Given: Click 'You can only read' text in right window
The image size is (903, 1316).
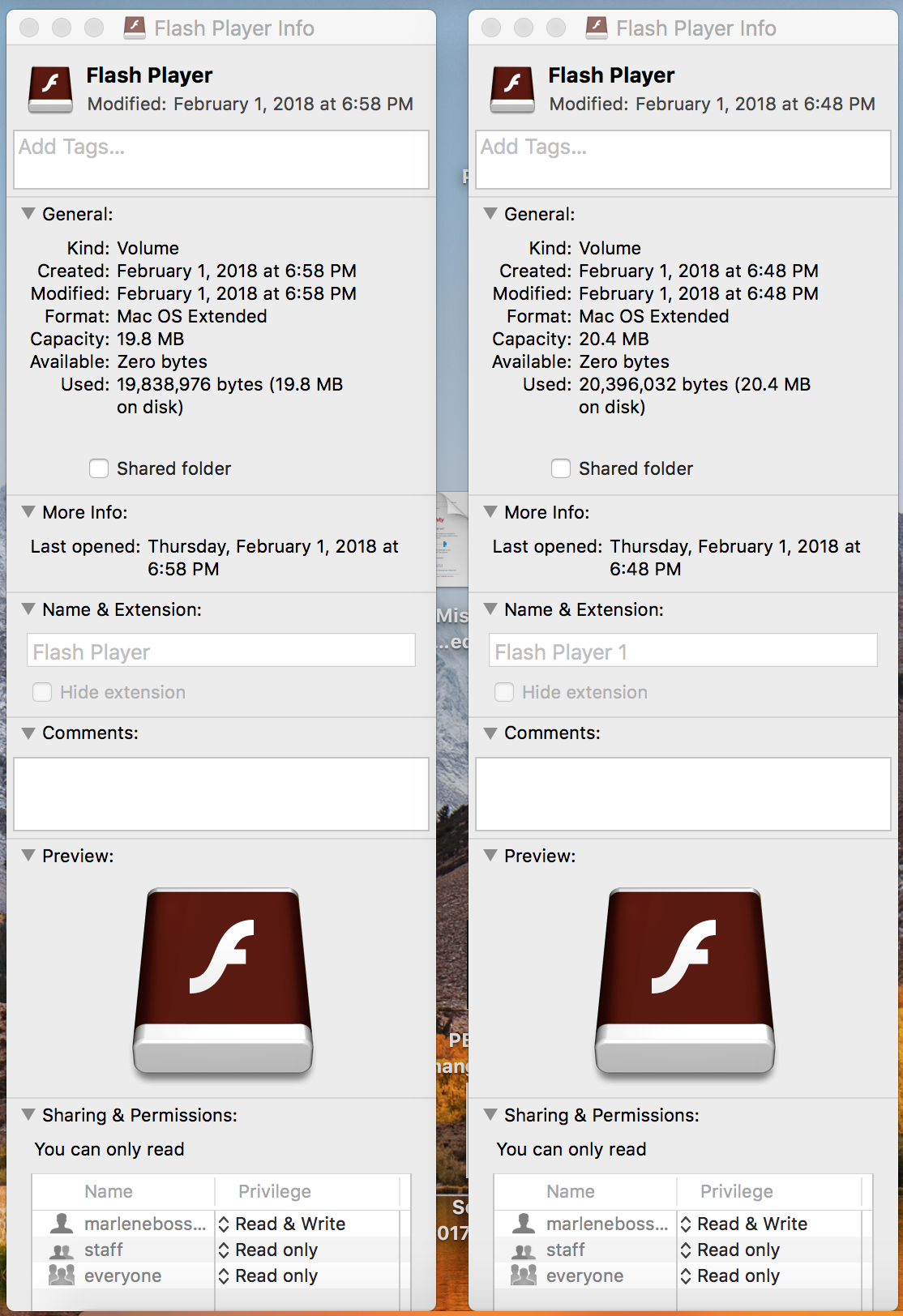Looking at the screenshot, I should (571, 1149).
